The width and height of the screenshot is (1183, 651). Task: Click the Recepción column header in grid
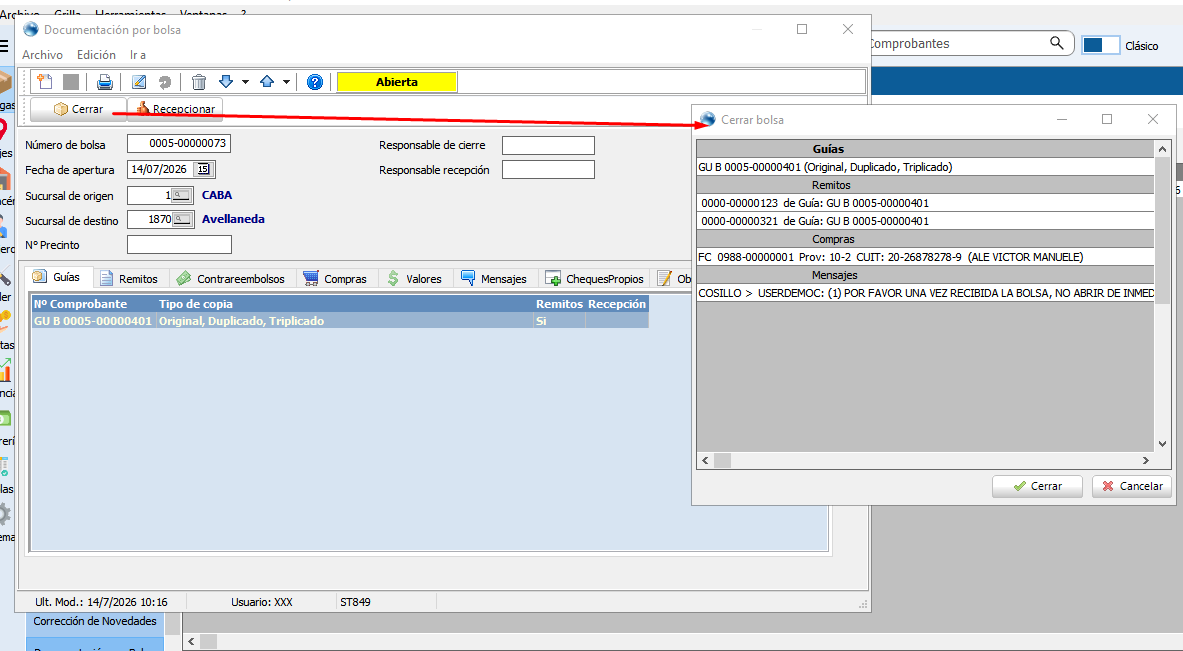[617, 304]
